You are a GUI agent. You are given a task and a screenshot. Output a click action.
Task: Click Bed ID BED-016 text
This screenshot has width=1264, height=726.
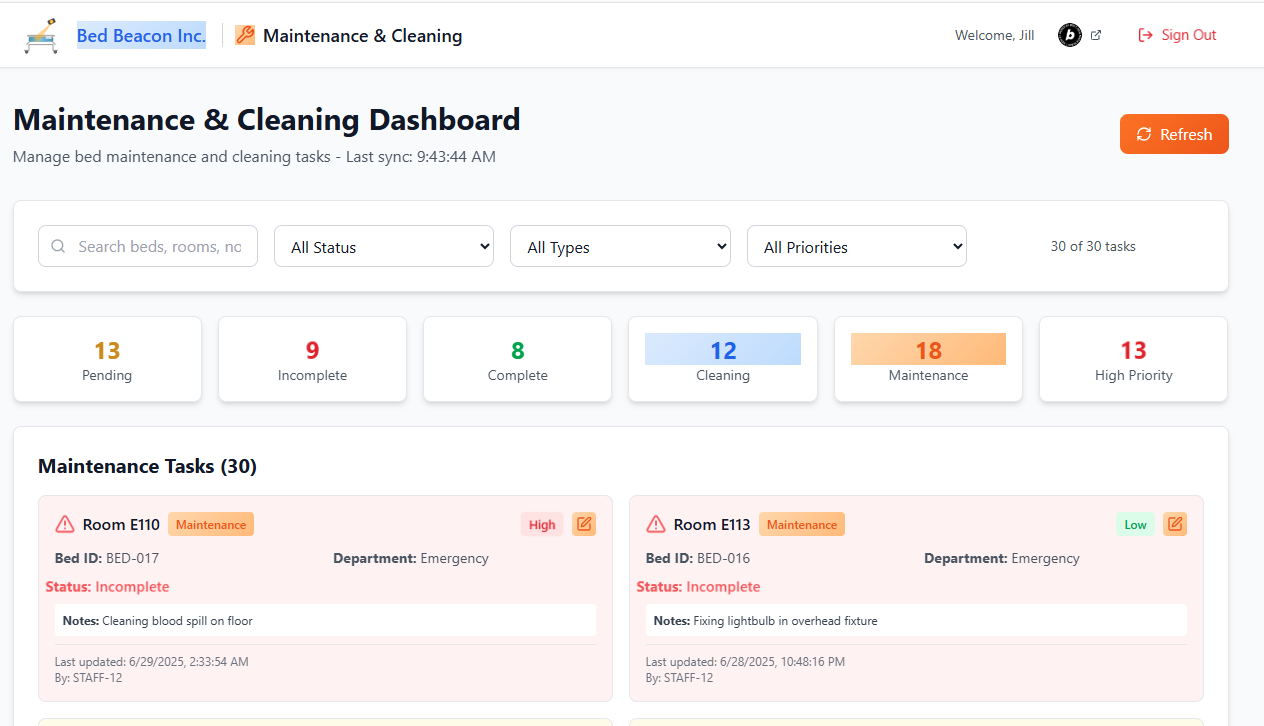(698, 558)
